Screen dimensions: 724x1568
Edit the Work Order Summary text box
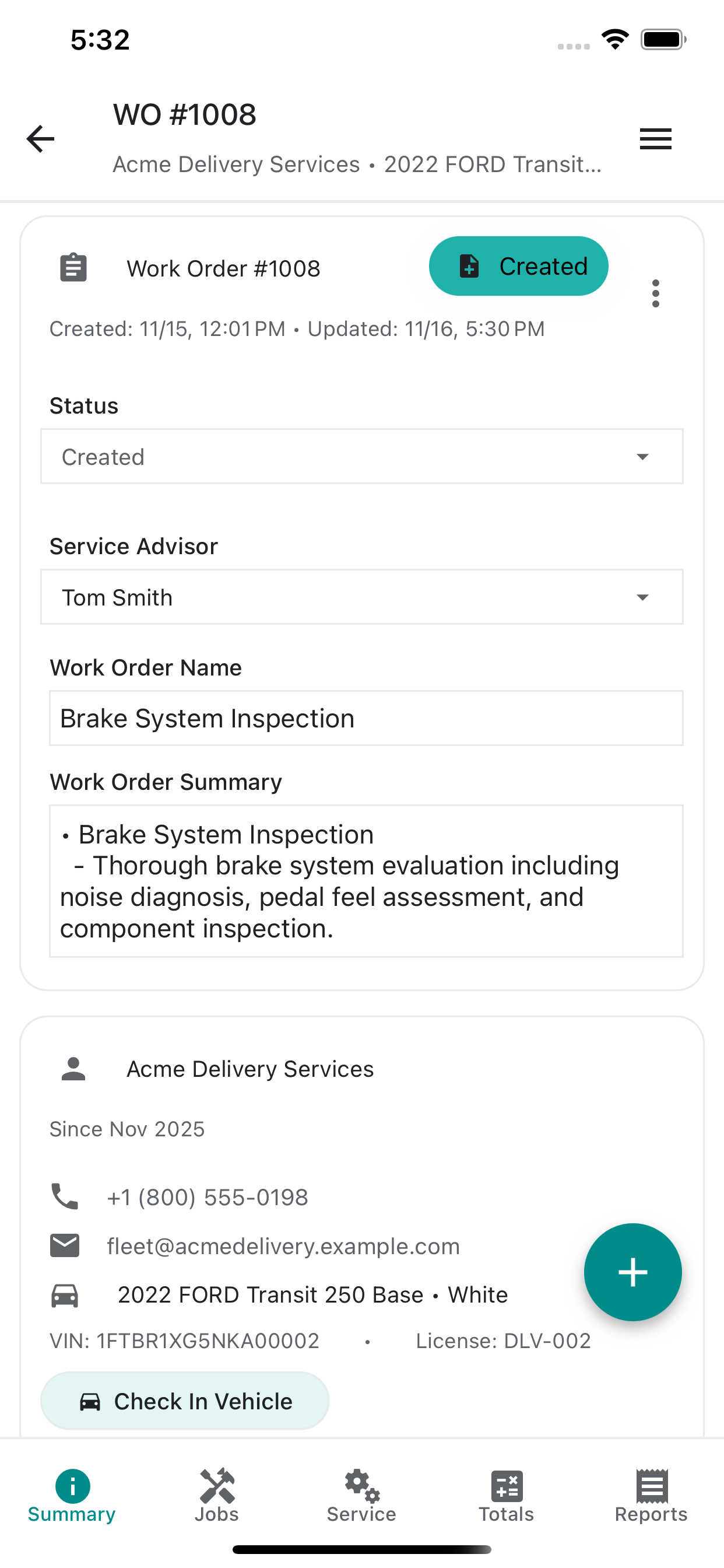pos(366,881)
